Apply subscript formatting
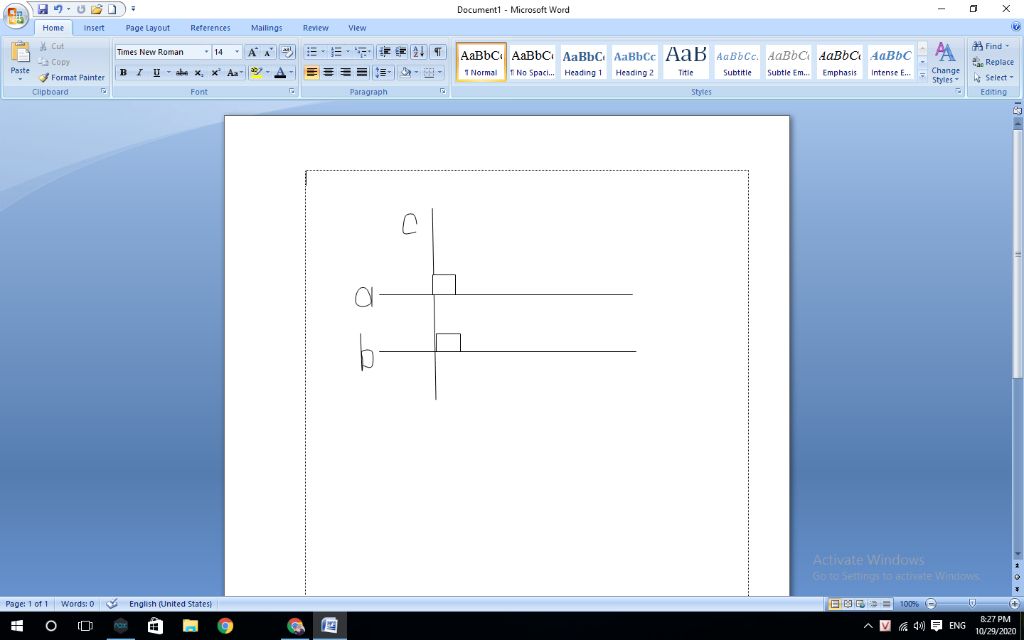The width and height of the screenshot is (1024, 640). point(199,72)
